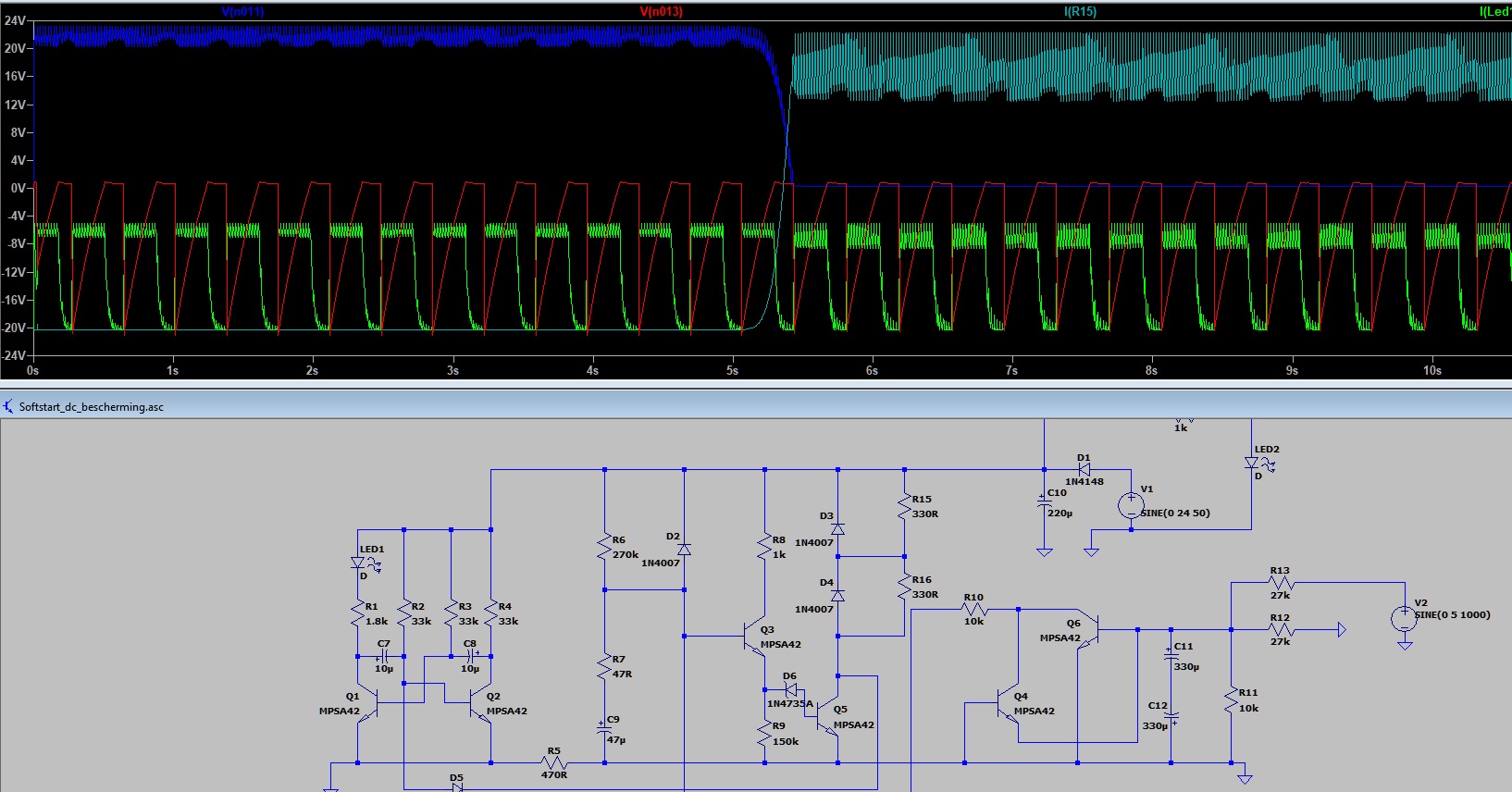This screenshot has height=792, width=1512.
Task: Click the 47µ value of C9
Action: tap(616, 740)
